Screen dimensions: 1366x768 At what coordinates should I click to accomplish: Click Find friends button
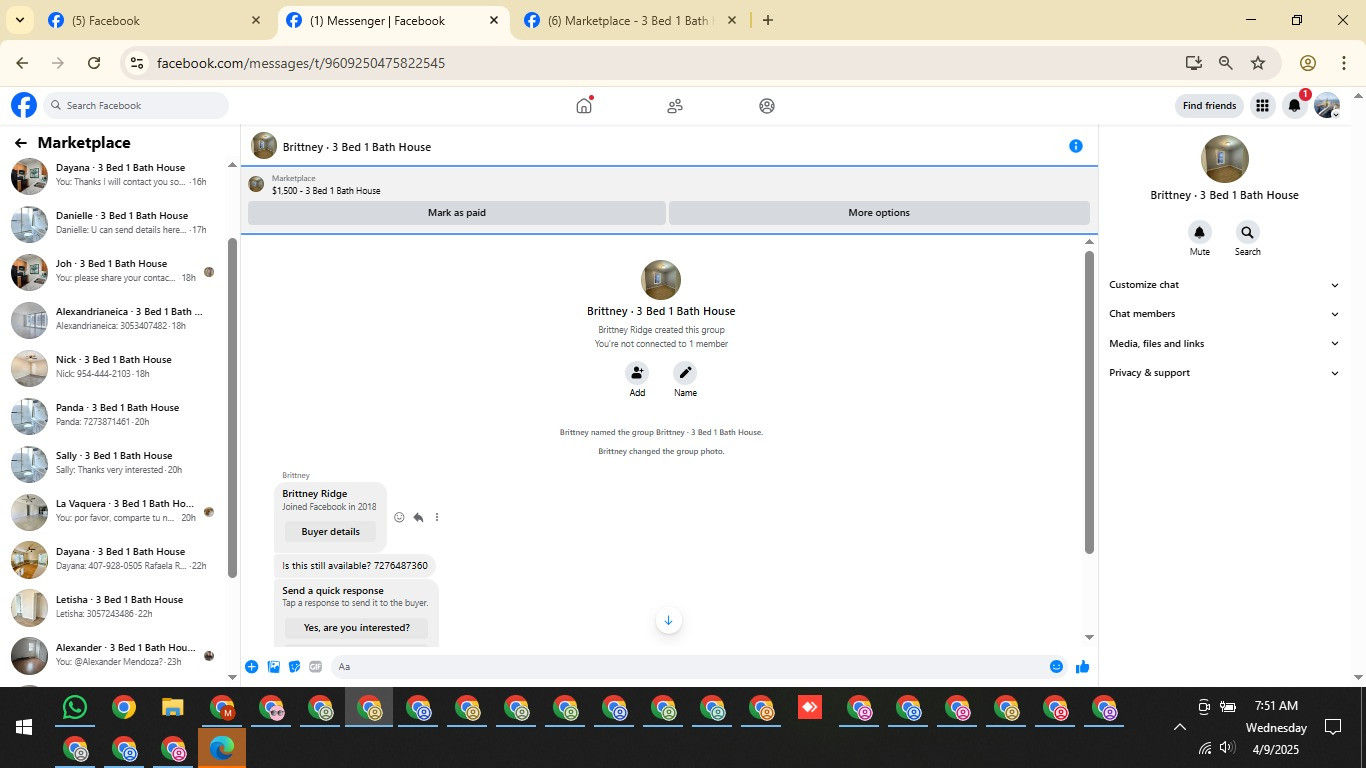point(1209,105)
